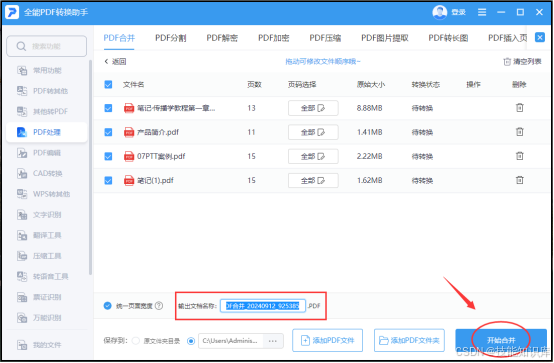Switch to the PDF解密 tab
Screen dimensions: 554x363
coord(222,38)
